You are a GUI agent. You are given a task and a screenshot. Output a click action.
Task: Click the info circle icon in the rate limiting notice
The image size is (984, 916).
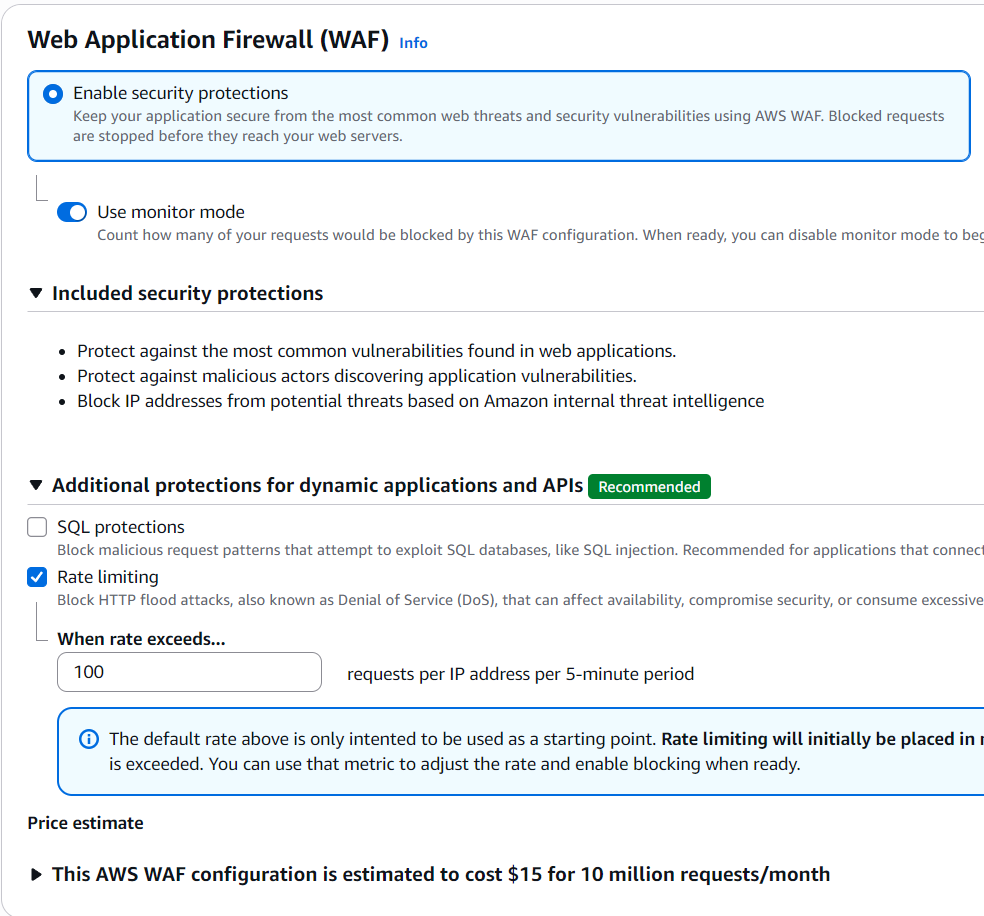[89, 739]
